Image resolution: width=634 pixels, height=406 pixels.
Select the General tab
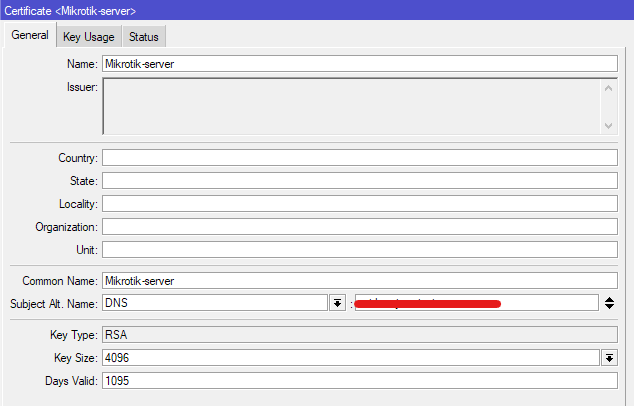30,36
